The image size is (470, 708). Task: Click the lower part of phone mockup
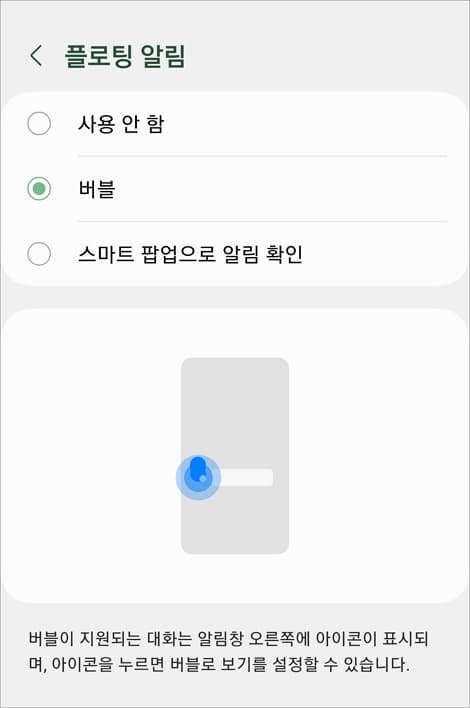tap(235, 528)
